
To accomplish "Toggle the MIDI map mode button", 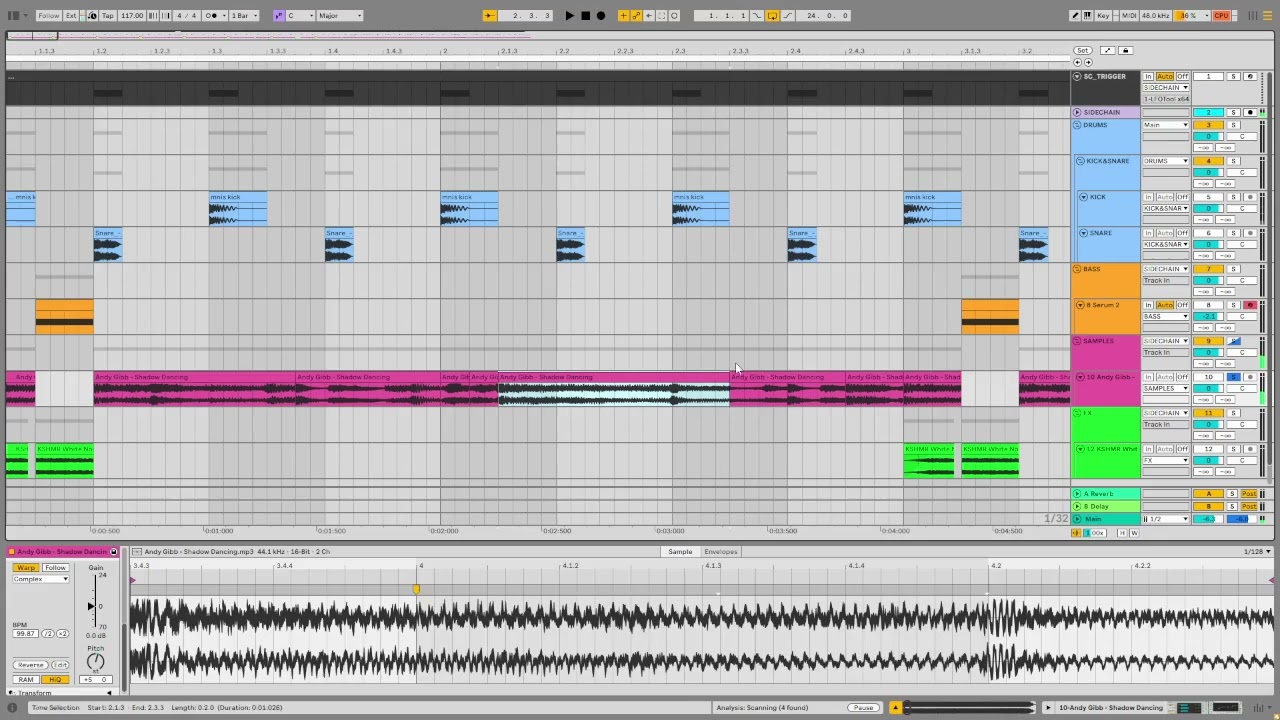I will pyautogui.click(x=1129, y=15).
